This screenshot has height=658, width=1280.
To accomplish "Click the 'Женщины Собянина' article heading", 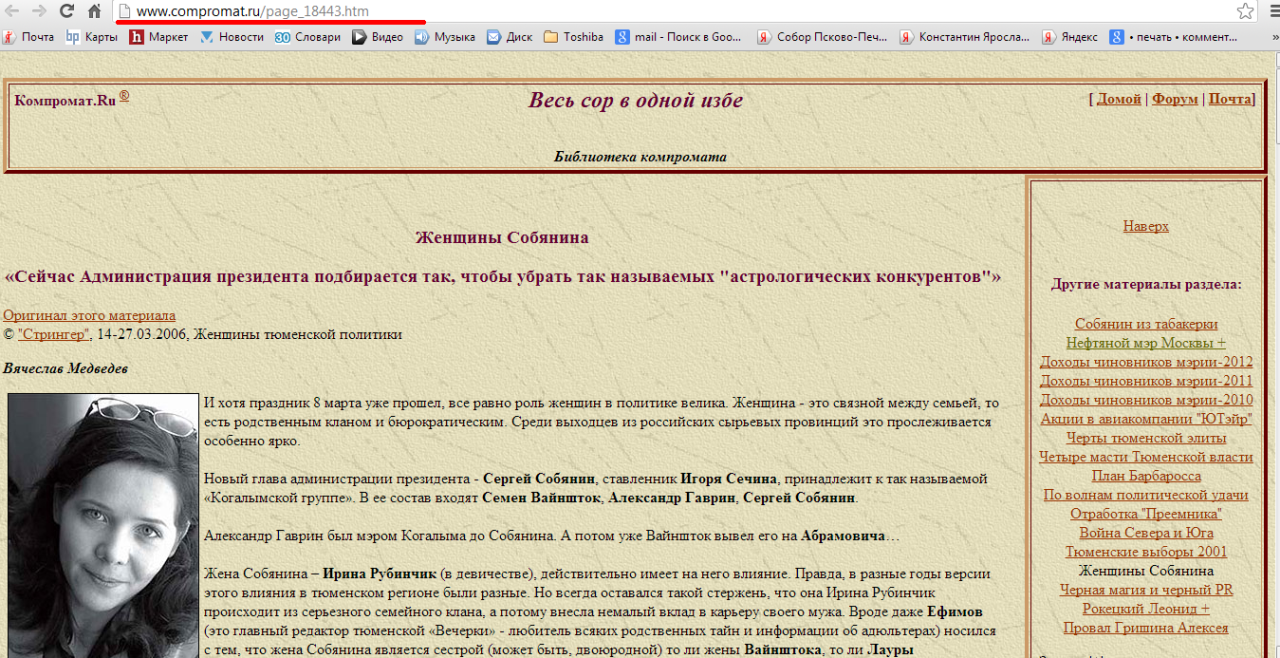I will pyautogui.click(x=502, y=238).
